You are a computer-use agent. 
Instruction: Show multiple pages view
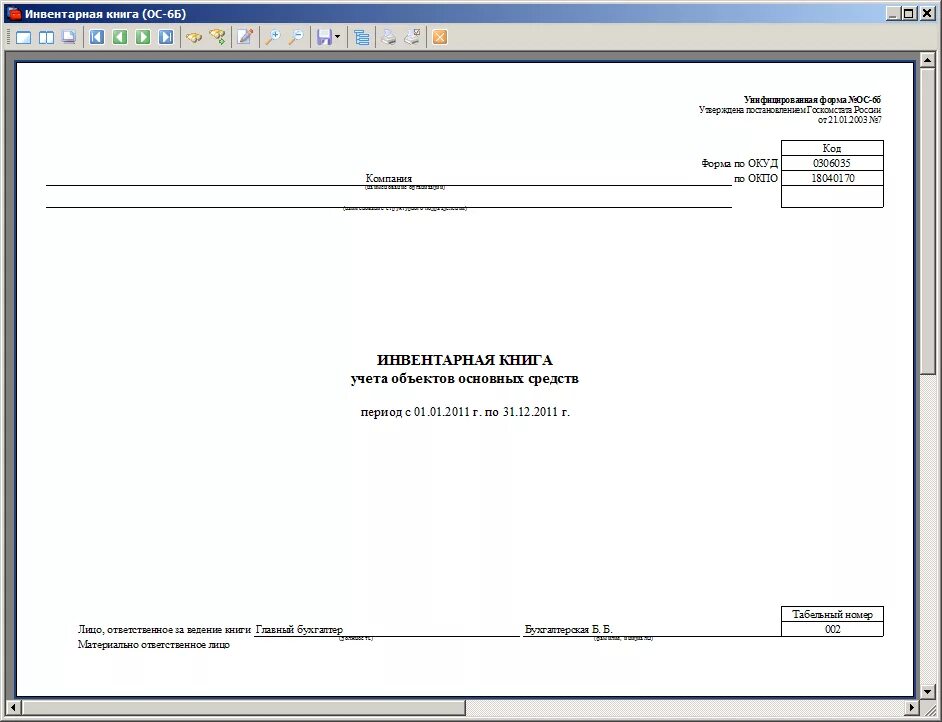(69, 37)
